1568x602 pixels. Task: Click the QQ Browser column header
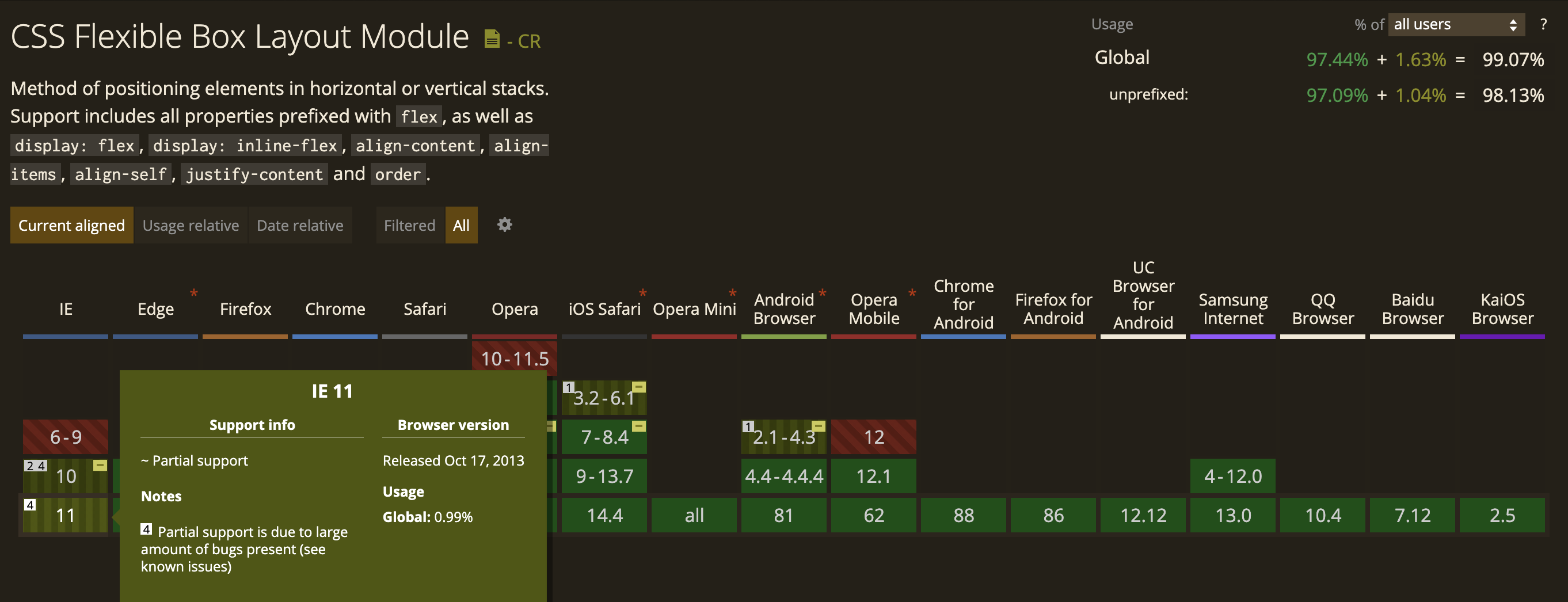1323,309
